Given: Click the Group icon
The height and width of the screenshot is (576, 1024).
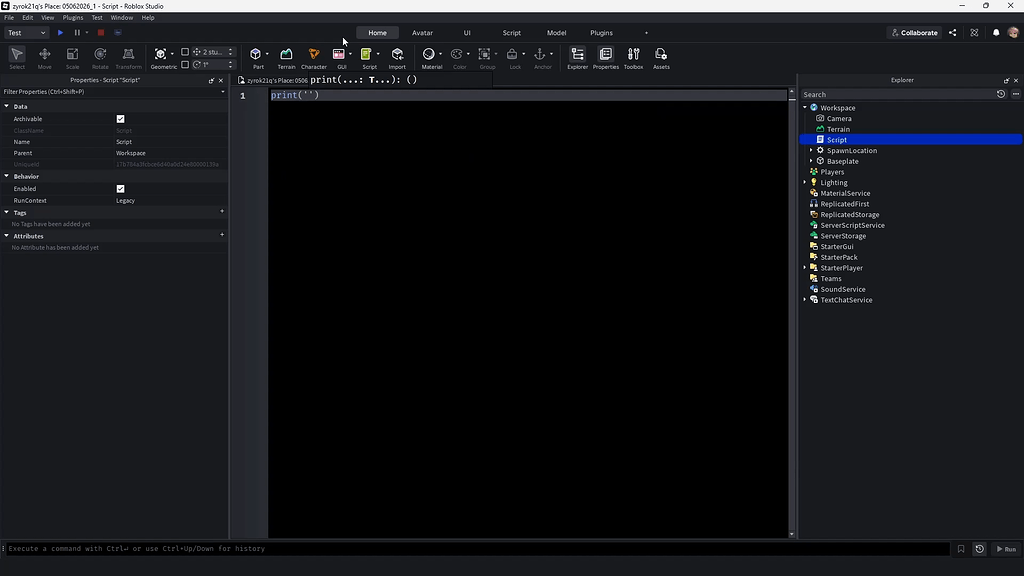Looking at the screenshot, I should click(x=484, y=54).
